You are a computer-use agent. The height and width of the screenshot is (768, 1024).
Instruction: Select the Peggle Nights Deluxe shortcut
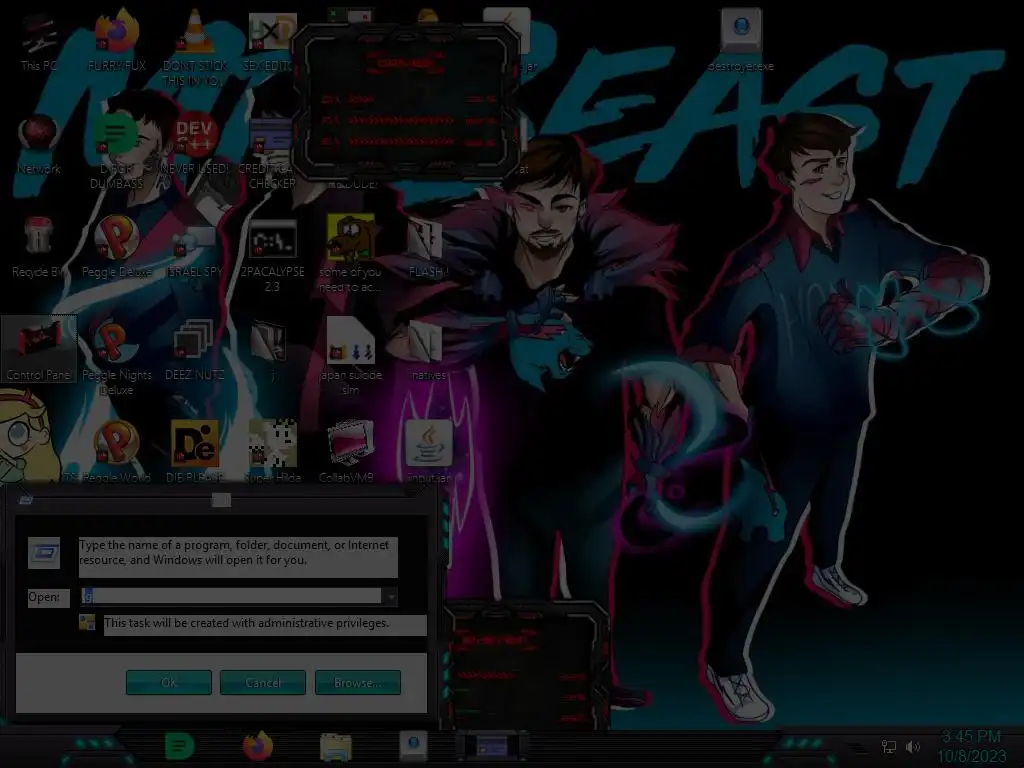pyautogui.click(x=117, y=358)
